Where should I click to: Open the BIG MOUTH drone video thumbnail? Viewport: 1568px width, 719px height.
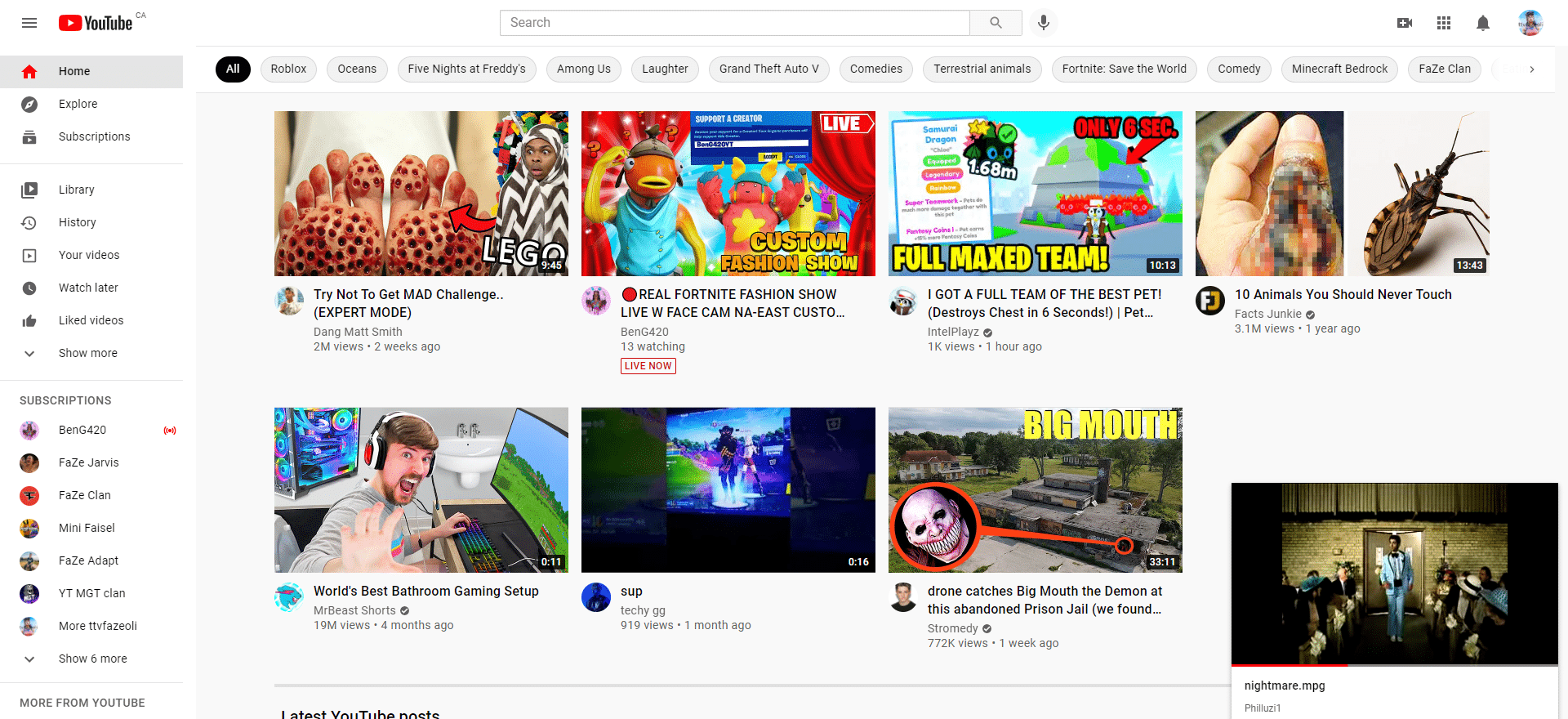click(x=1036, y=490)
